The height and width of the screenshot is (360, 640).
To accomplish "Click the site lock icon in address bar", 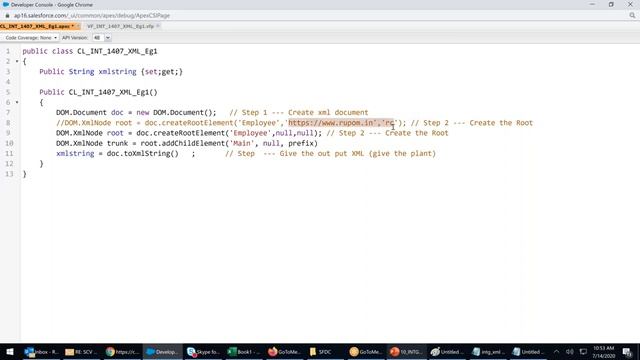I will pyautogui.click(x=7, y=16).
